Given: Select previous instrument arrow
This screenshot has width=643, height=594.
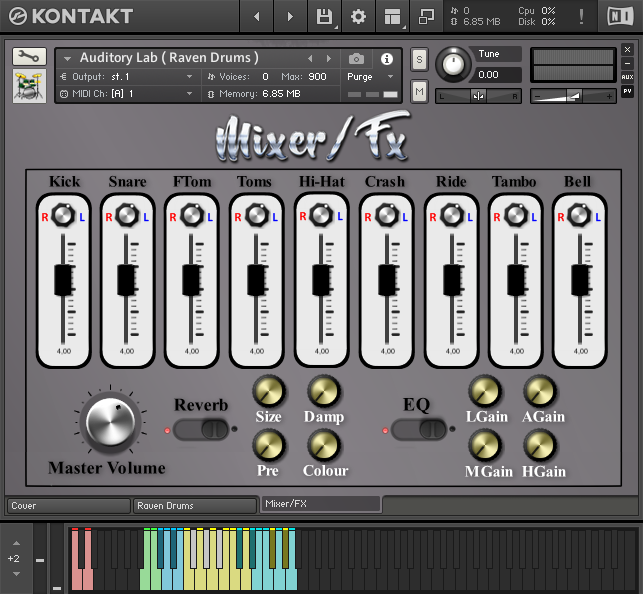Looking at the screenshot, I should pyautogui.click(x=310, y=59).
